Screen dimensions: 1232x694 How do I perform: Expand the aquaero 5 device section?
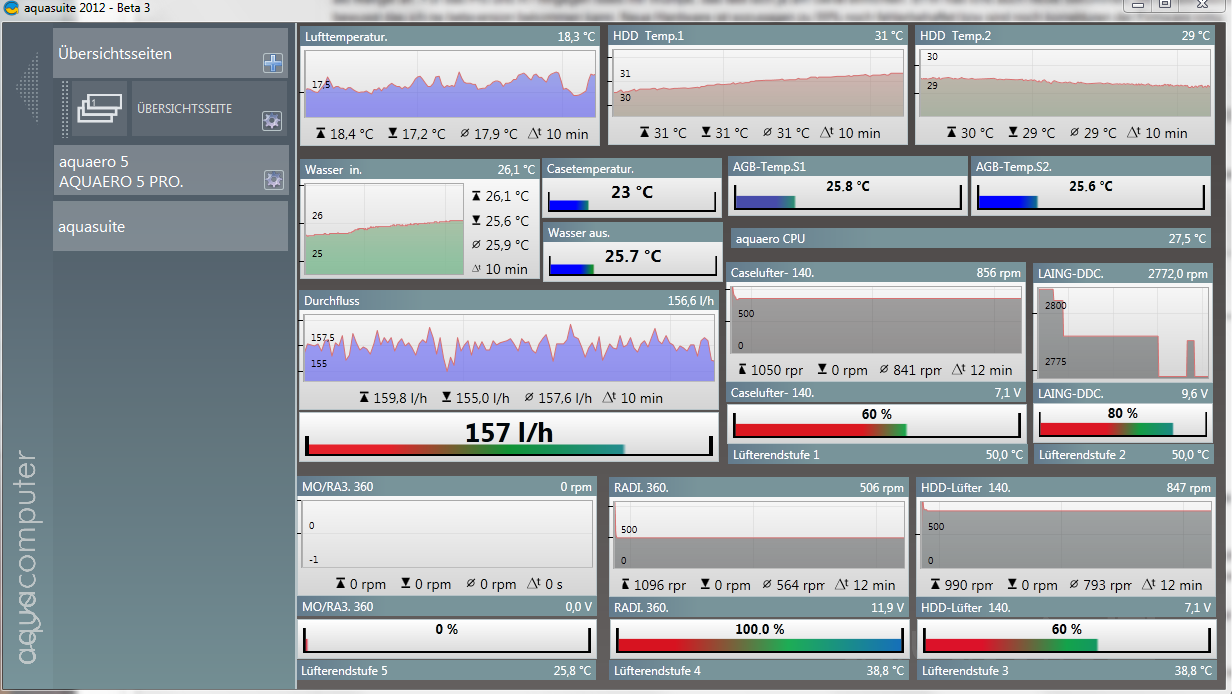click(x=150, y=171)
